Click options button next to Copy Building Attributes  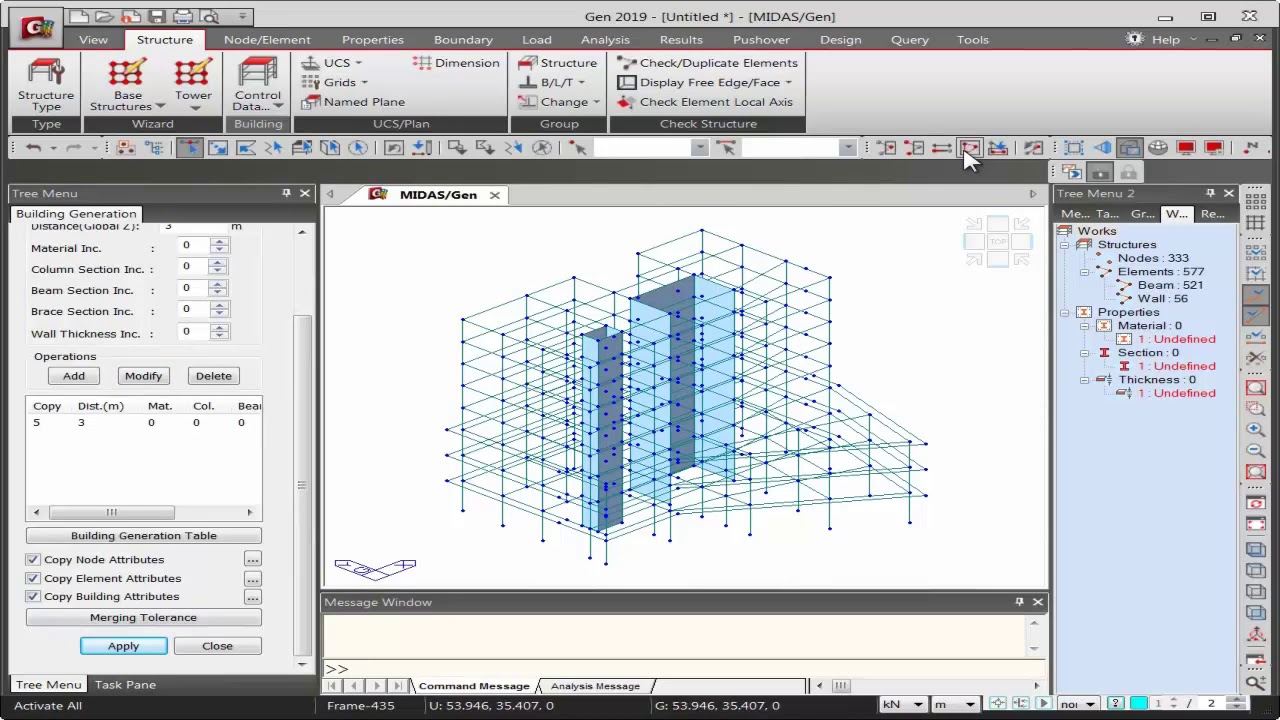point(252,596)
